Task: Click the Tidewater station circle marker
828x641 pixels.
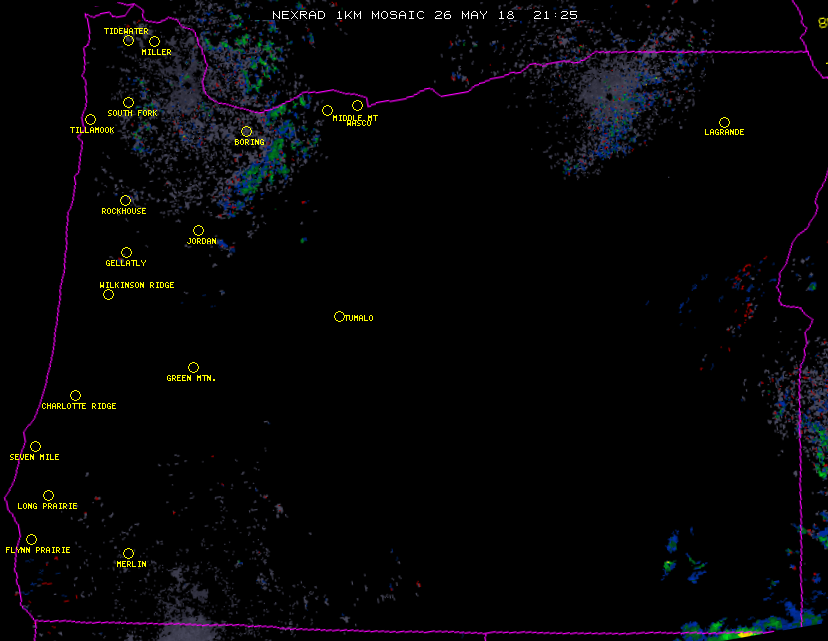Action: click(x=128, y=40)
